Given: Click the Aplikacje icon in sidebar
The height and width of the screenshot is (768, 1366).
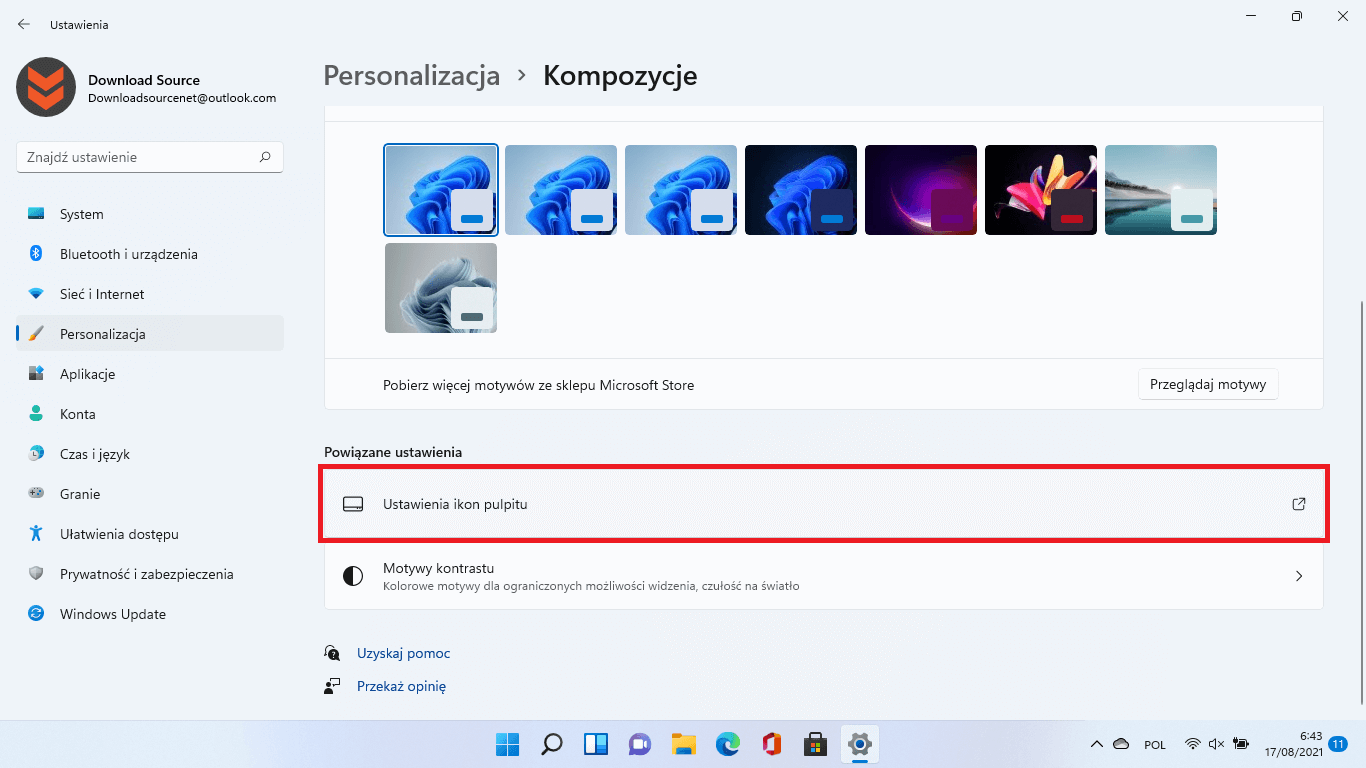Looking at the screenshot, I should 36,374.
